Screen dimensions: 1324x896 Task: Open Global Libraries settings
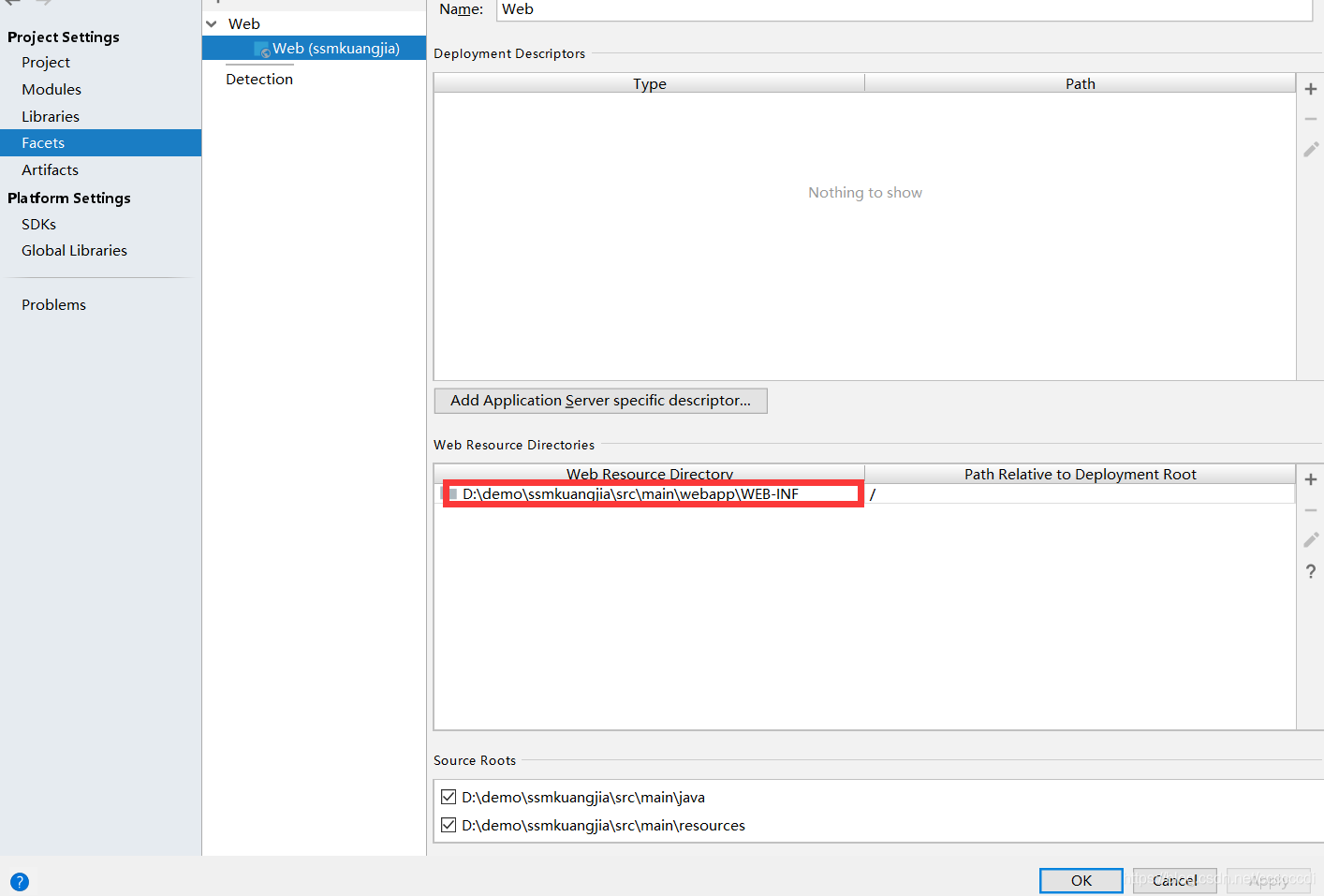74,251
